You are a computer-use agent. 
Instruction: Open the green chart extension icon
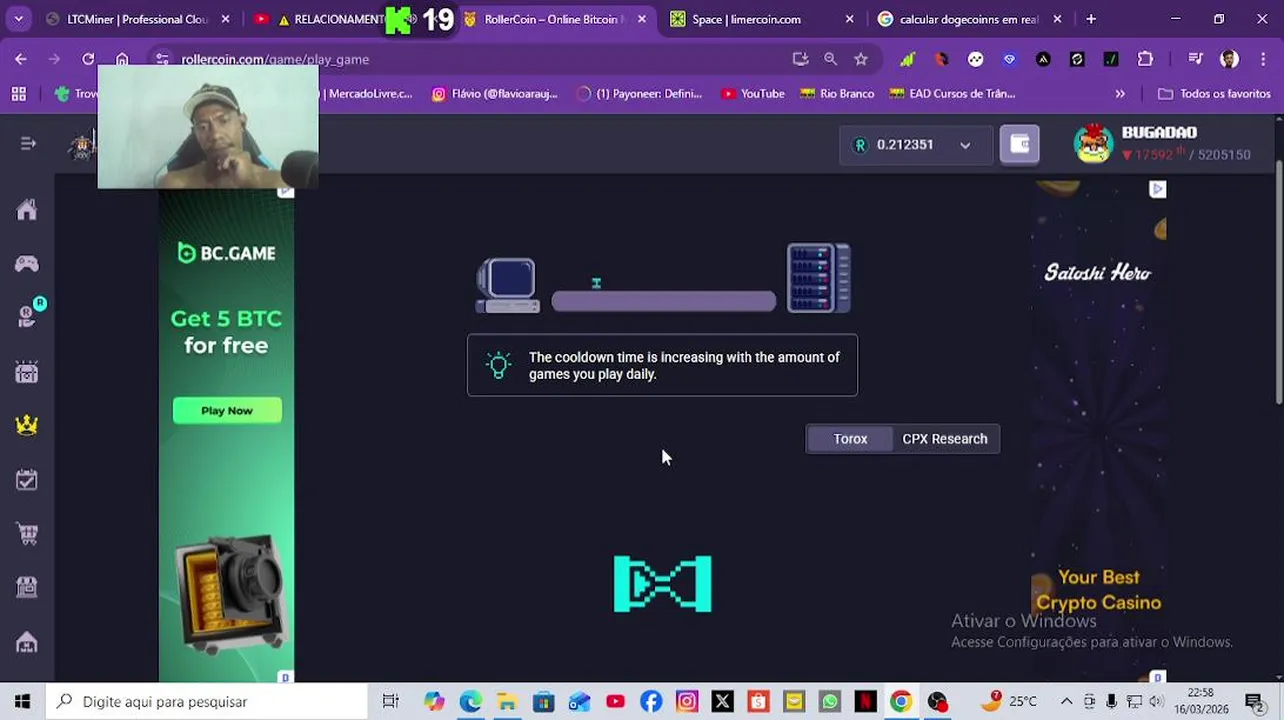(x=907, y=59)
